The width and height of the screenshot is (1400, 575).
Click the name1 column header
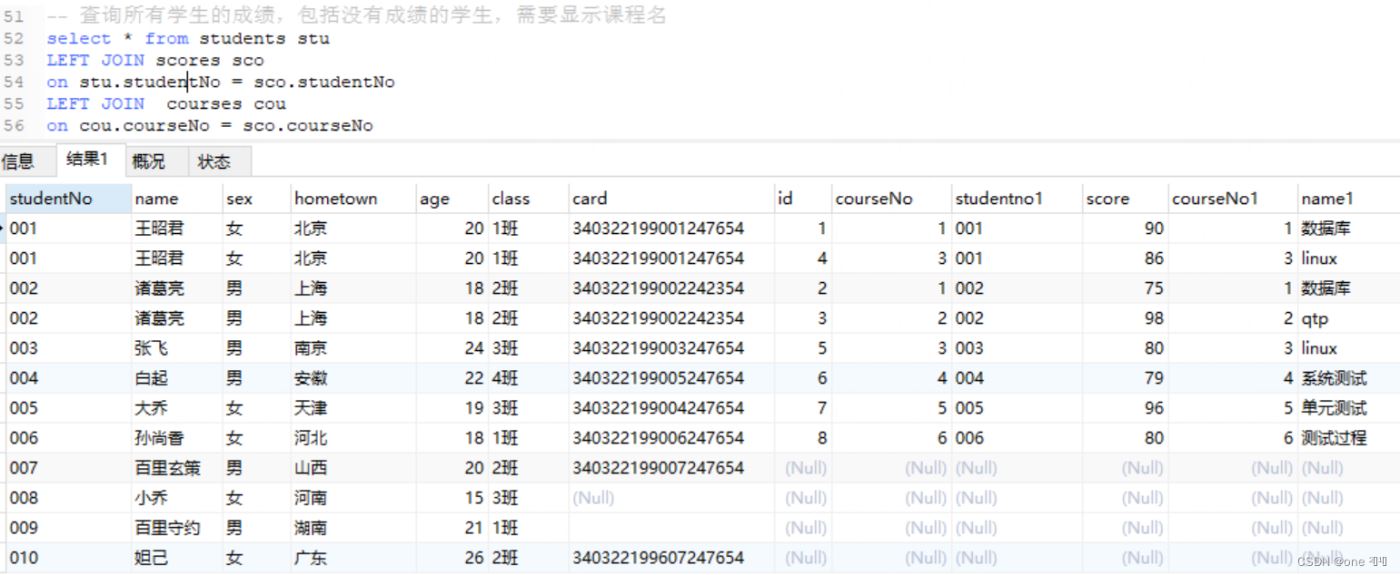click(x=1327, y=198)
